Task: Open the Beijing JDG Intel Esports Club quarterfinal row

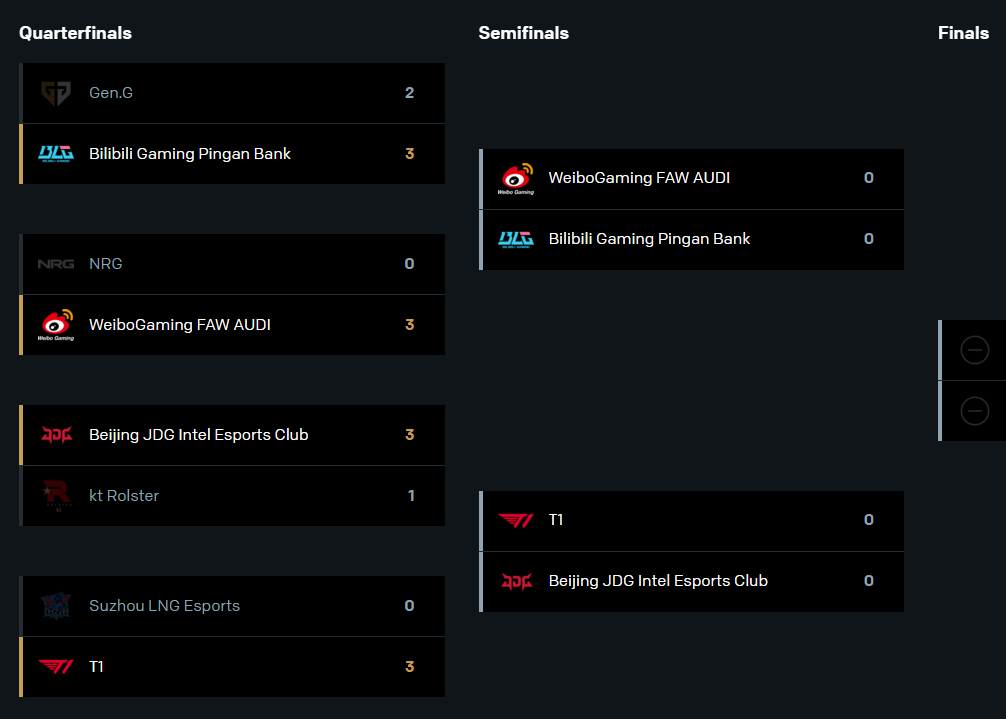Action: (198, 435)
